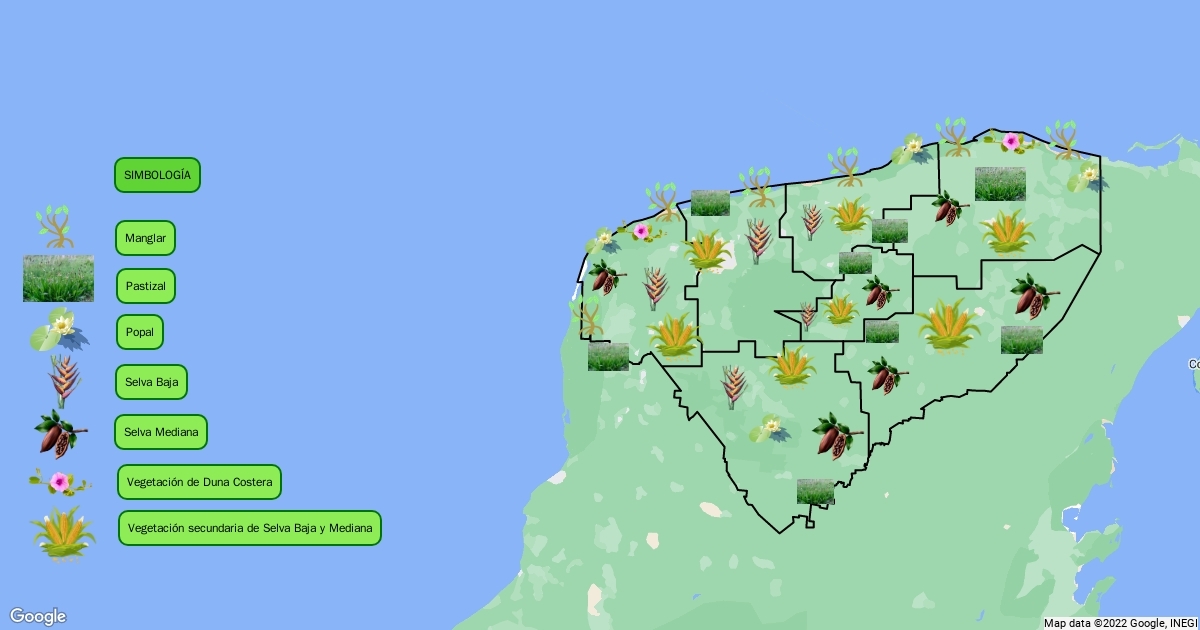
Task: Click the Duna Costera pink flower legend icon
Action: (x=60, y=482)
